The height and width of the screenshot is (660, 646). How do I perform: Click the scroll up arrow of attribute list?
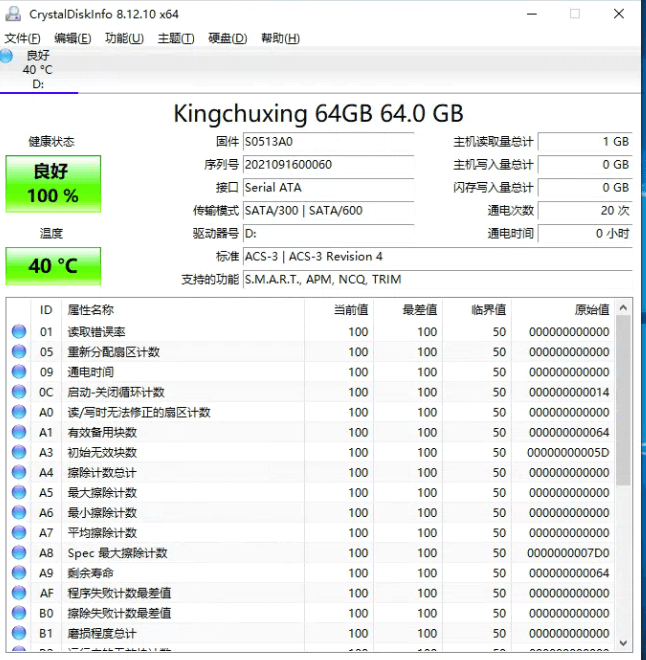(x=623, y=308)
